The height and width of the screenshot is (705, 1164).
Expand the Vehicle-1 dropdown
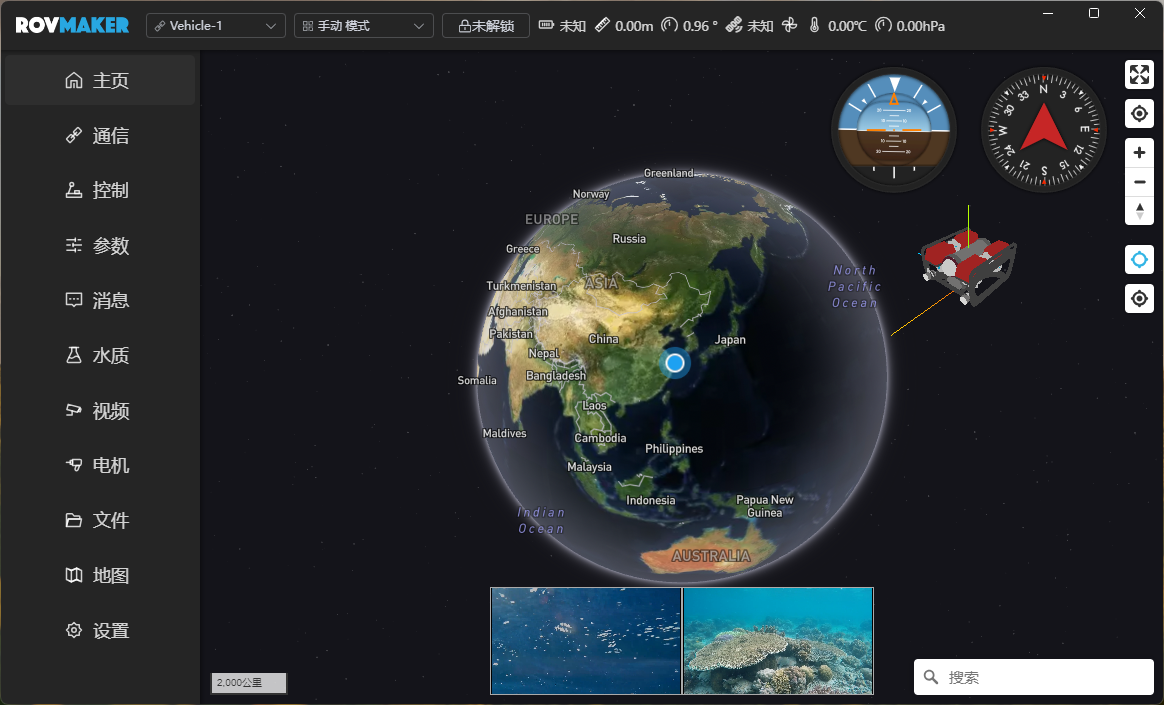tap(216, 26)
